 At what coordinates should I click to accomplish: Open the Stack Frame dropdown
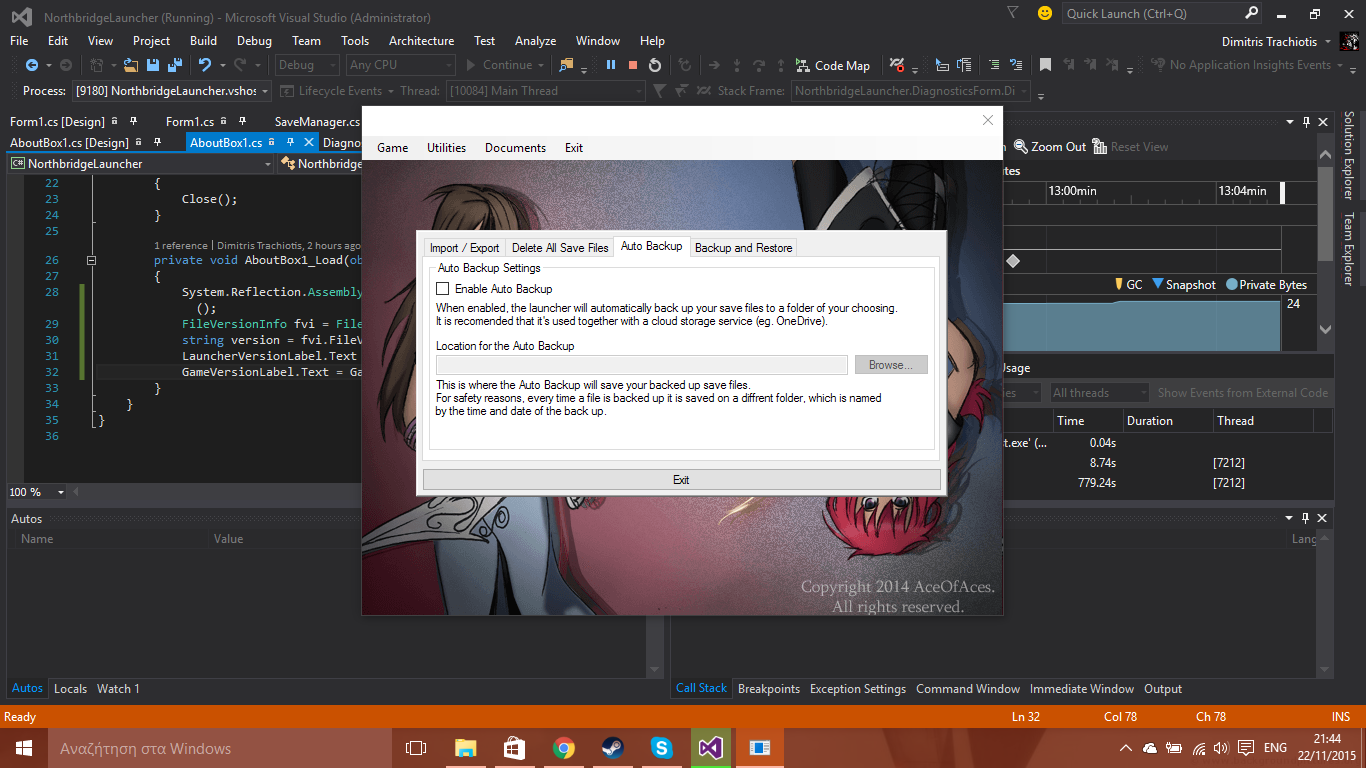pos(911,91)
